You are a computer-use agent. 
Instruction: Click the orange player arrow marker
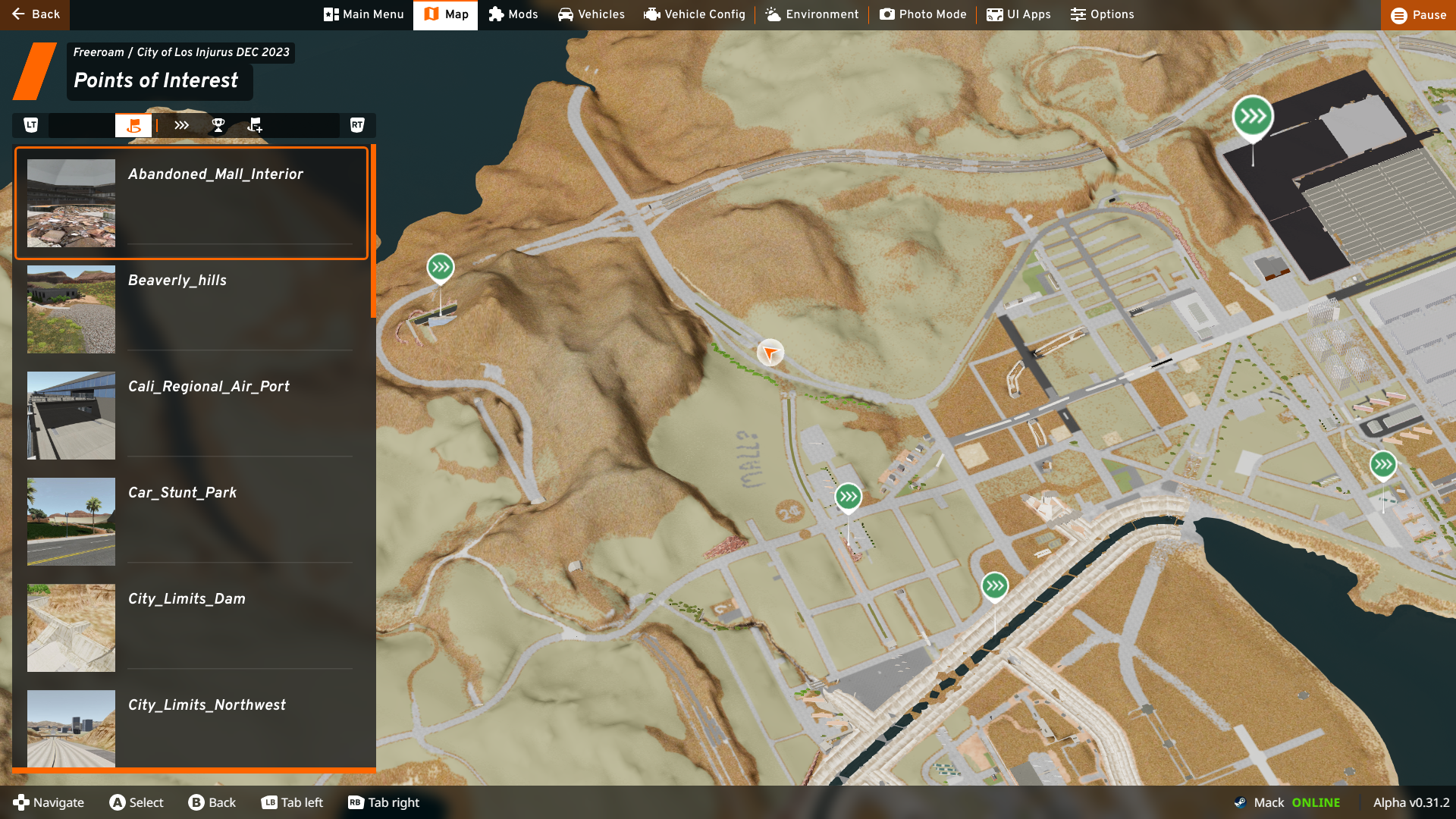click(770, 353)
